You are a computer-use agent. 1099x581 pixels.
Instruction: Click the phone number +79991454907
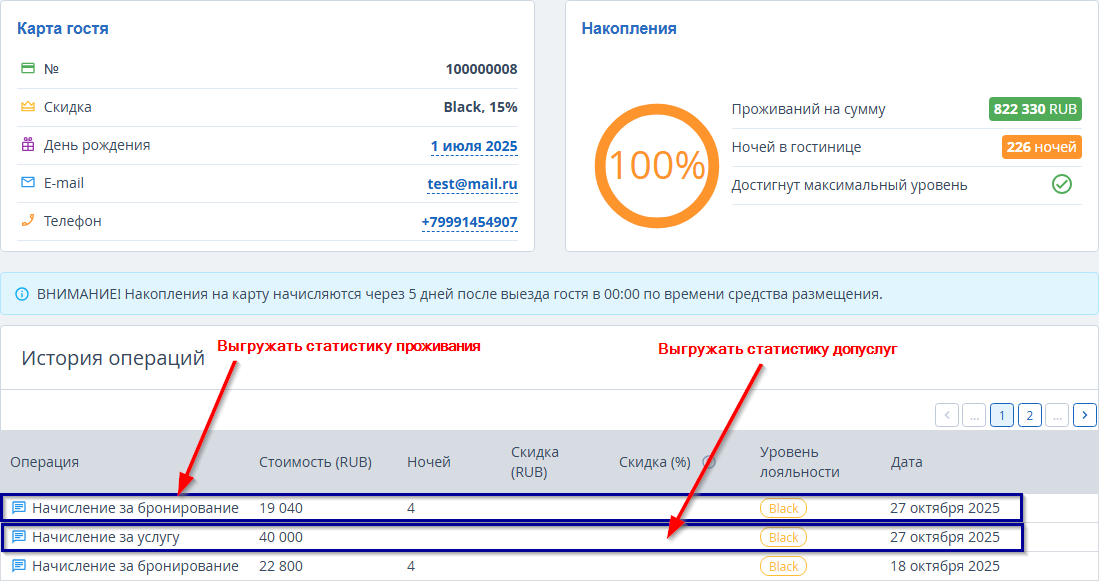coord(469,222)
